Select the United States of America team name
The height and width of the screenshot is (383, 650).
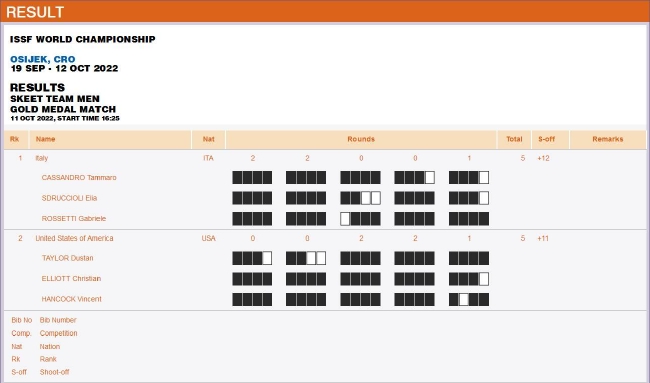(74, 238)
